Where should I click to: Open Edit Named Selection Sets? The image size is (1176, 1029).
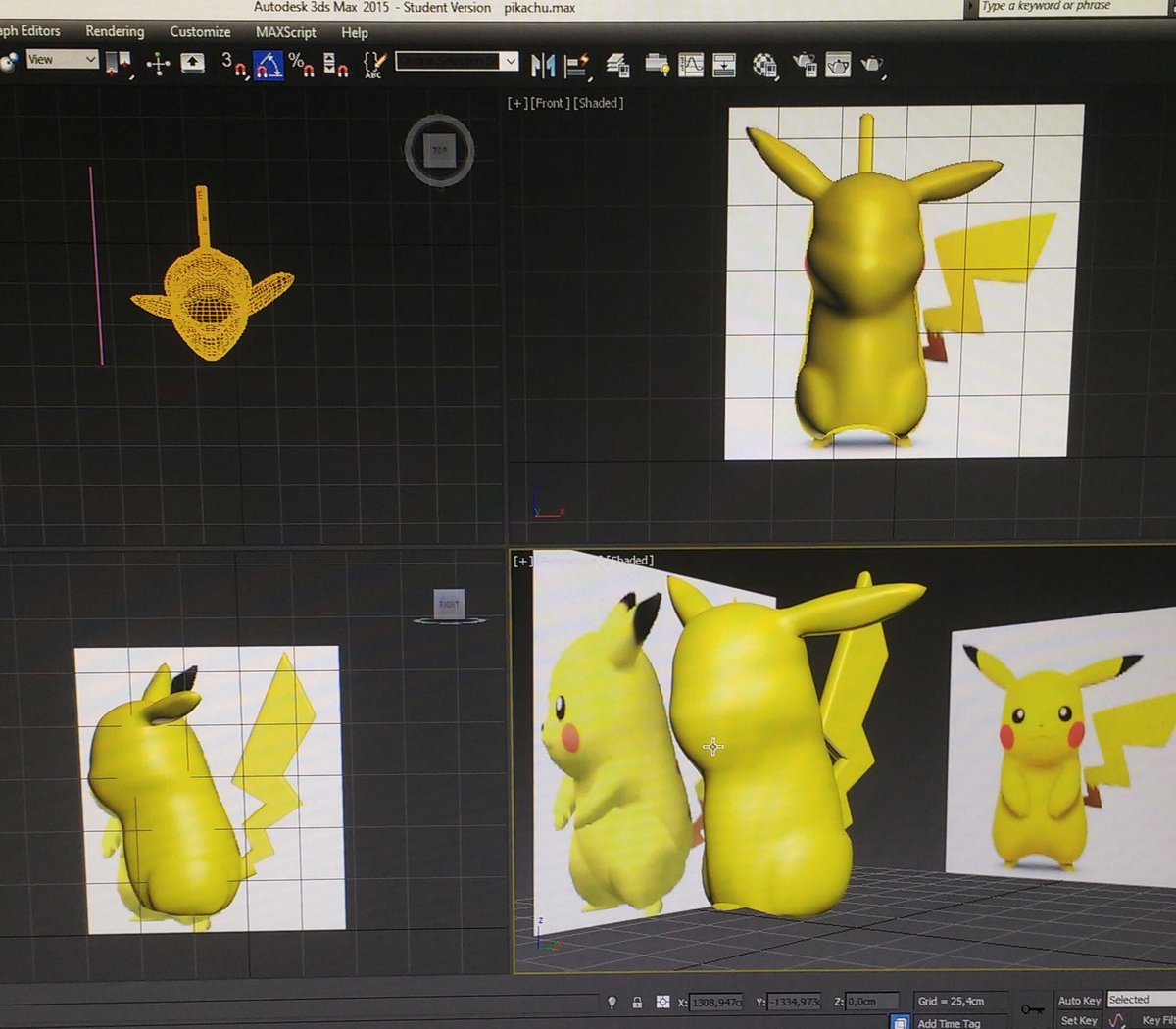tap(373, 66)
